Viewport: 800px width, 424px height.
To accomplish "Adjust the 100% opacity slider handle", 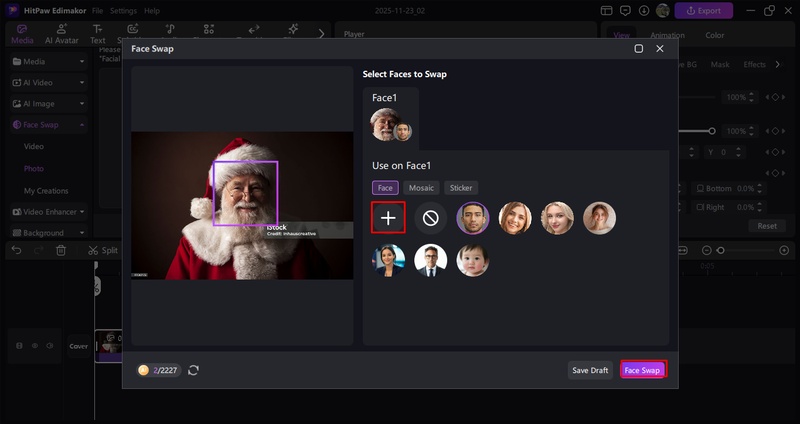I will (712, 131).
